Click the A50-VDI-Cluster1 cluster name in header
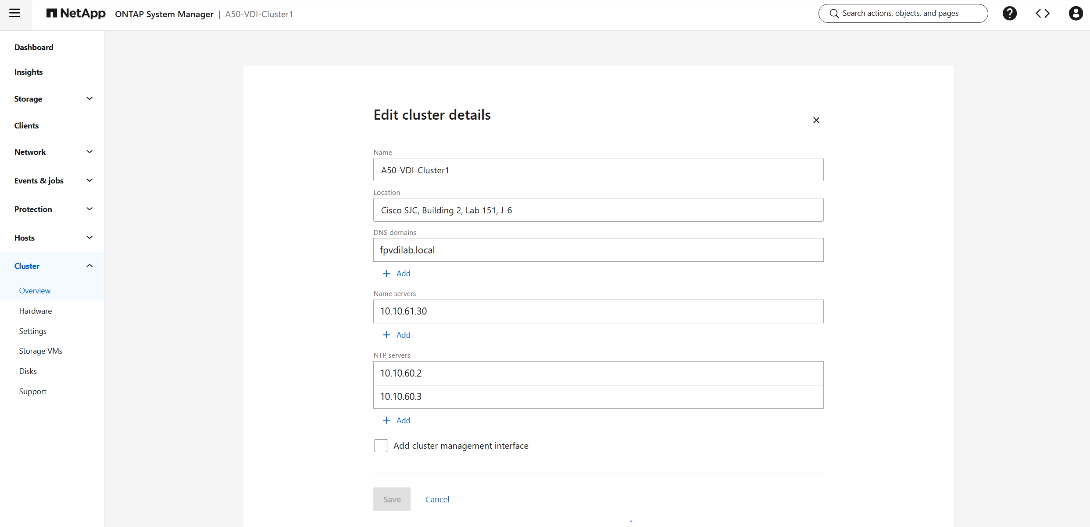 coord(259,14)
